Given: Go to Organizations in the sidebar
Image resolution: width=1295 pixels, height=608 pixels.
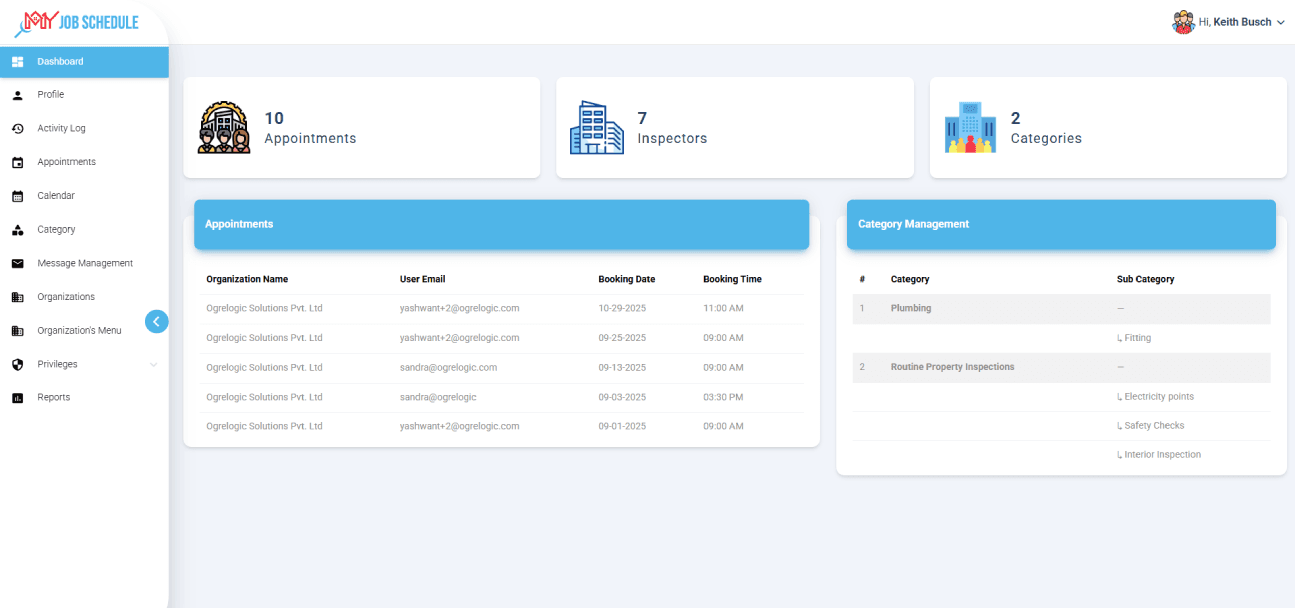Looking at the screenshot, I should [66, 297].
